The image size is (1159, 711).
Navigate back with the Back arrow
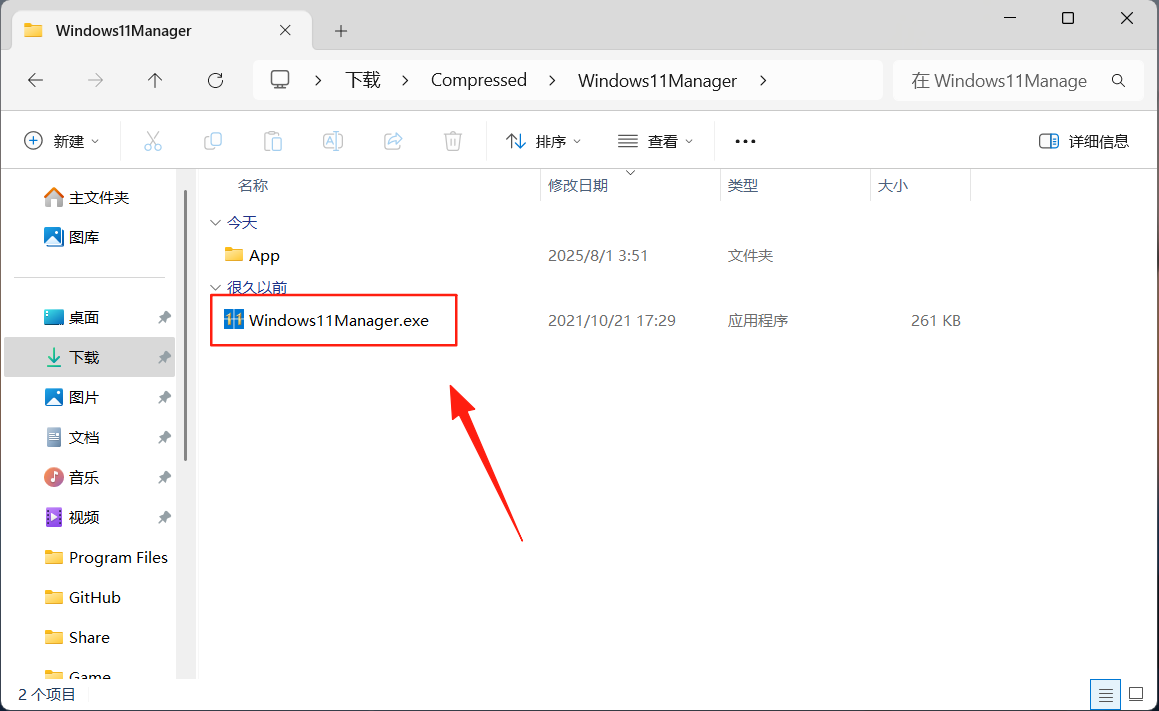[36, 80]
